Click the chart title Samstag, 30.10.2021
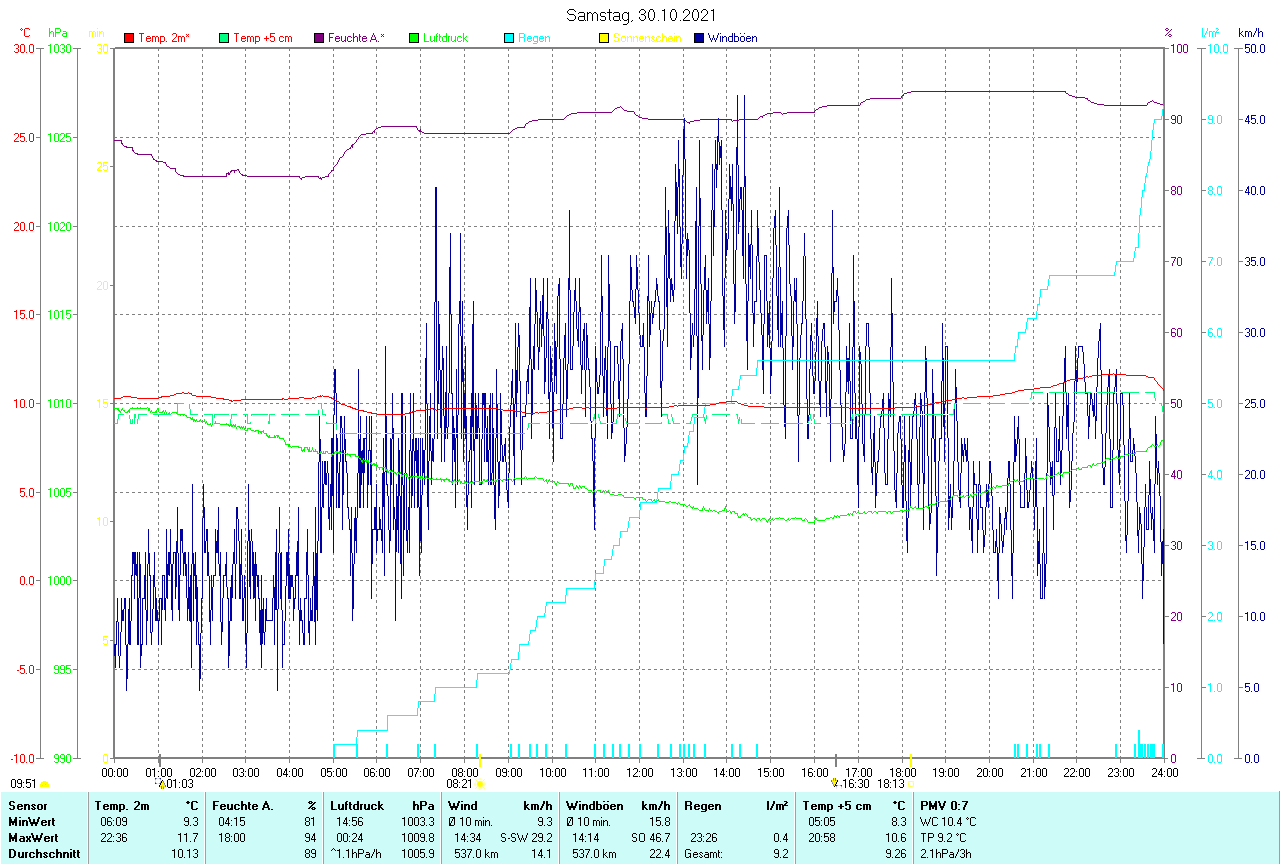Screen dimensions: 1280x864 [639, 15]
